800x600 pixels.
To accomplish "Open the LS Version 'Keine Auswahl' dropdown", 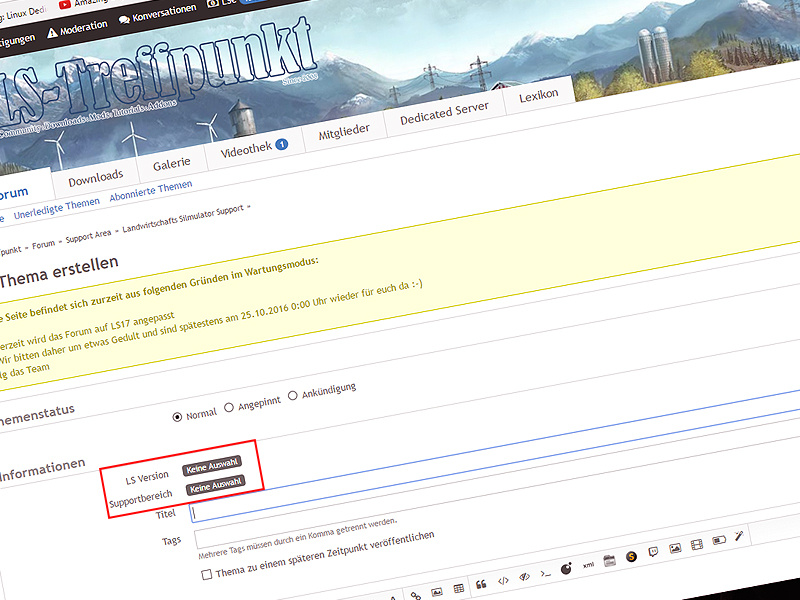I will point(212,465).
